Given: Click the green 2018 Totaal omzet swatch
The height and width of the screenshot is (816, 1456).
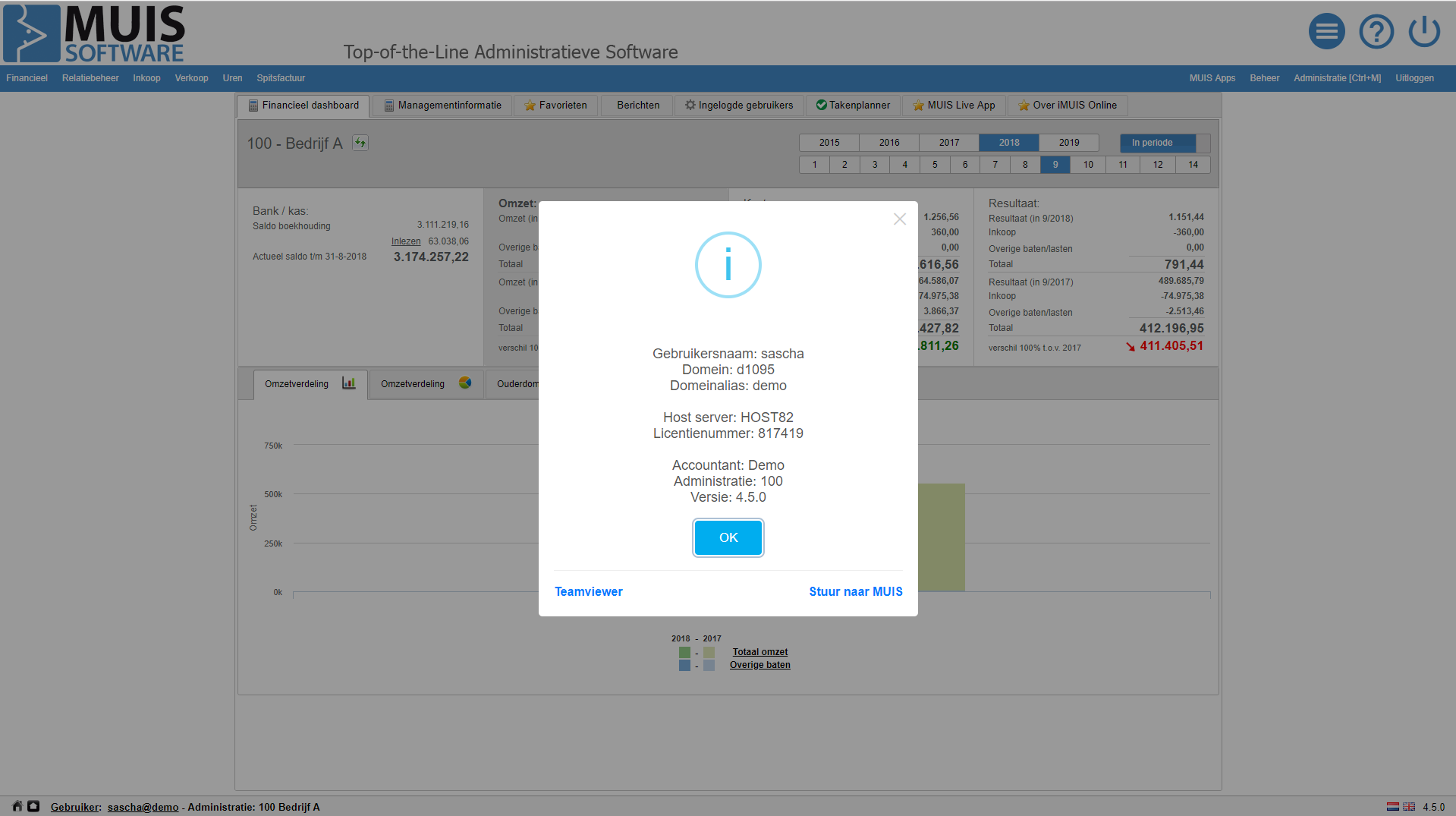Looking at the screenshot, I should click(684, 653).
